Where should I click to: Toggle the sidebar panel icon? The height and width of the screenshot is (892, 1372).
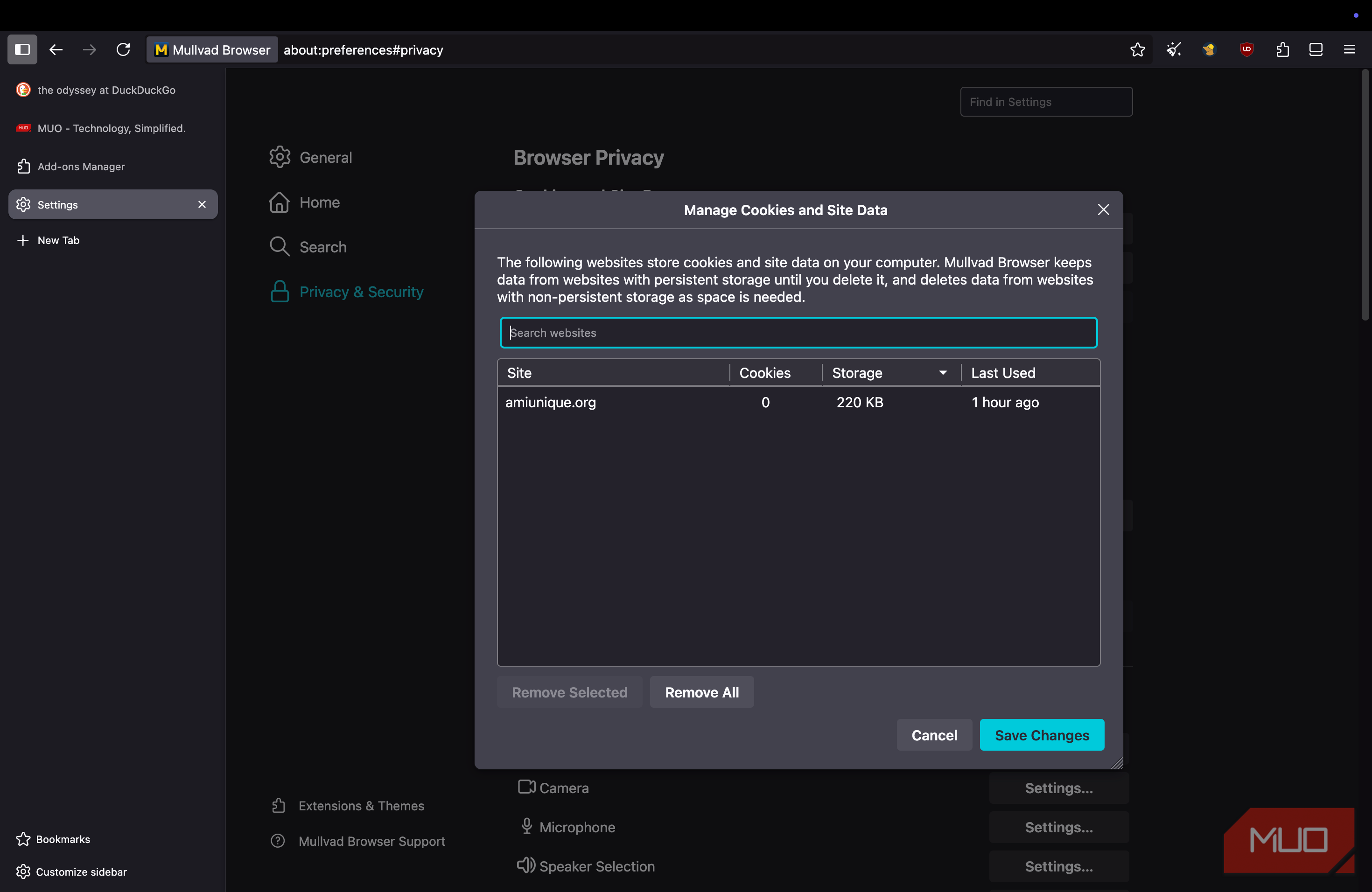click(22, 49)
